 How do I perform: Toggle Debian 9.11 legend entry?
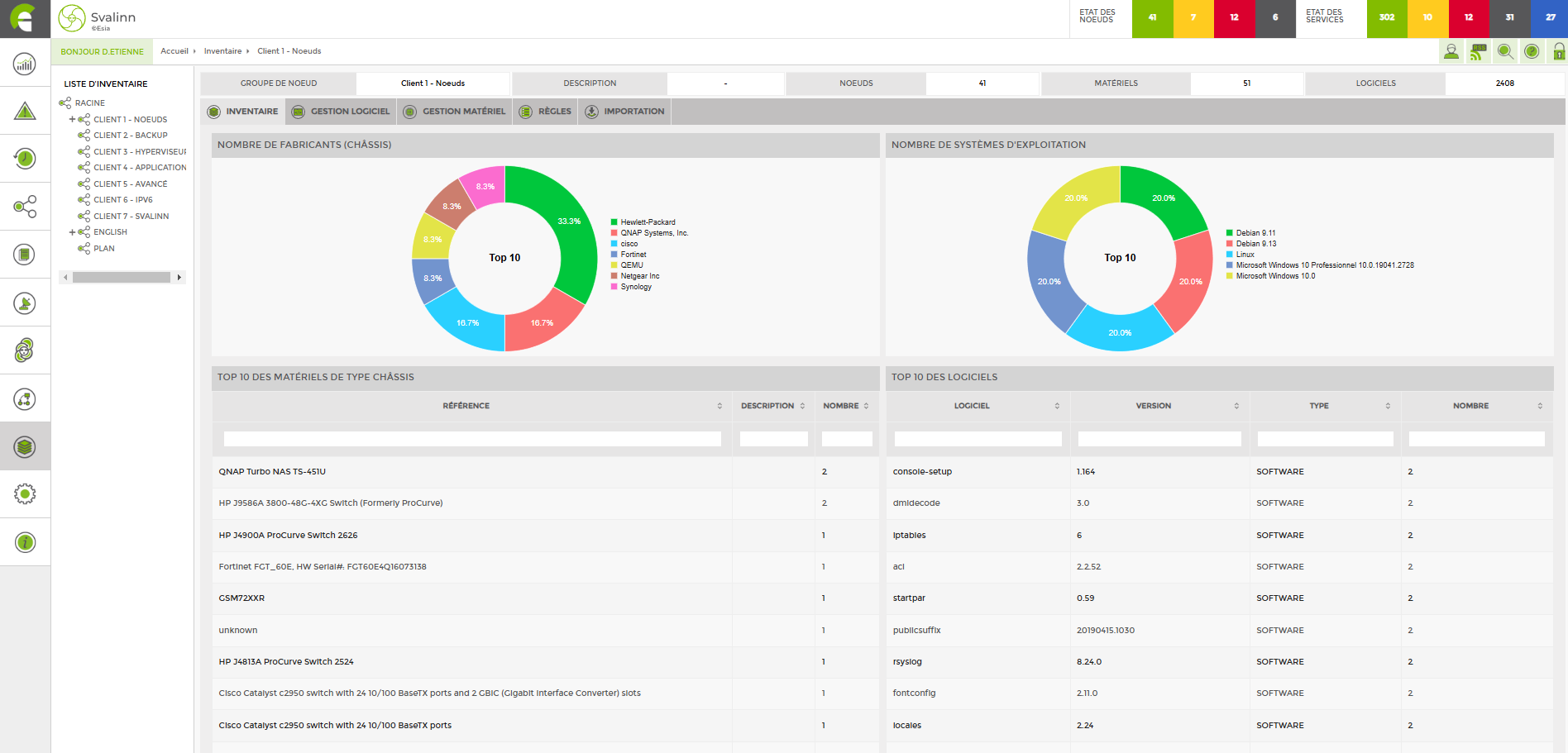pyautogui.click(x=1255, y=233)
